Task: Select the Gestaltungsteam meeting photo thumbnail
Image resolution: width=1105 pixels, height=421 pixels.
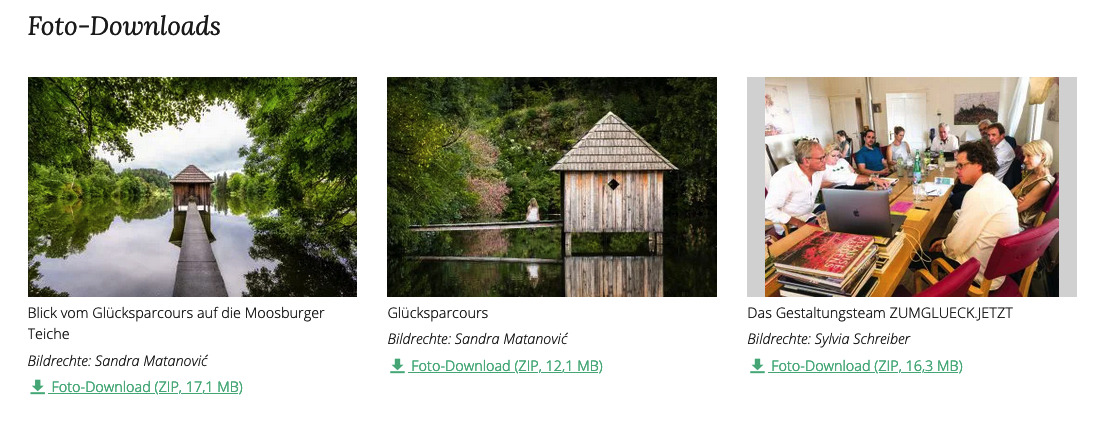Action: click(x=911, y=187)
